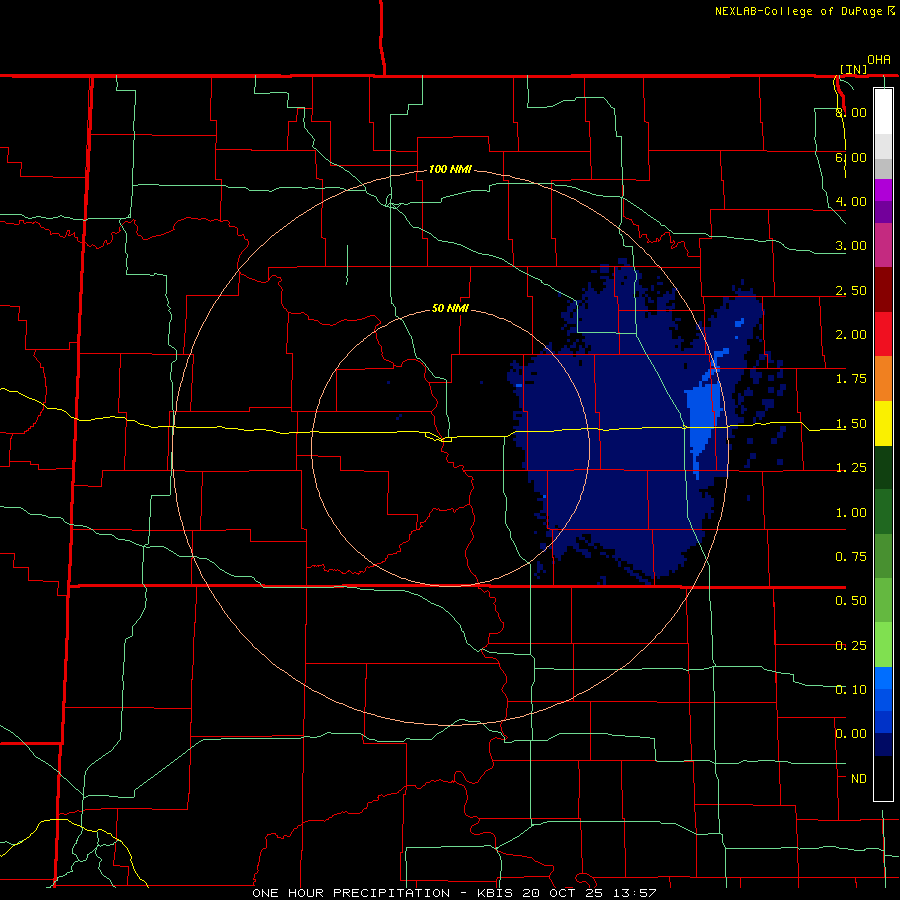This screenshot has width=900, height=900.
Task: Pick the white swatch in the color scale
Action: tap(883, 111)
